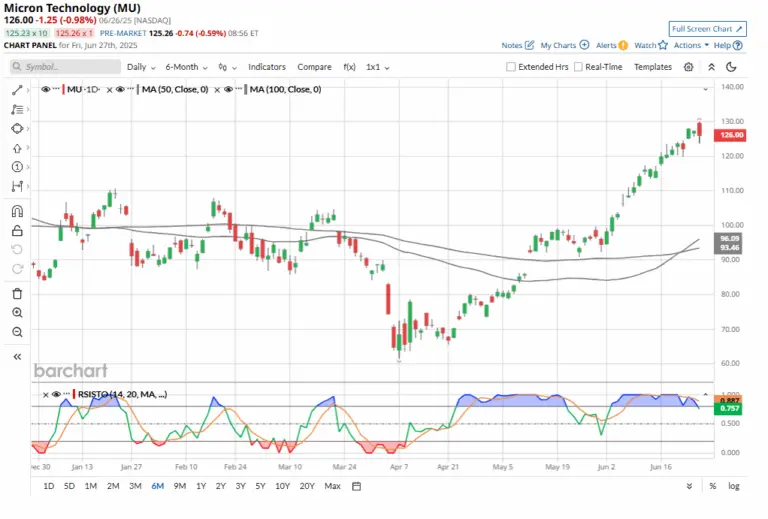Open the Help link
The width and height of the screenshot is (768, 519).
728,45
